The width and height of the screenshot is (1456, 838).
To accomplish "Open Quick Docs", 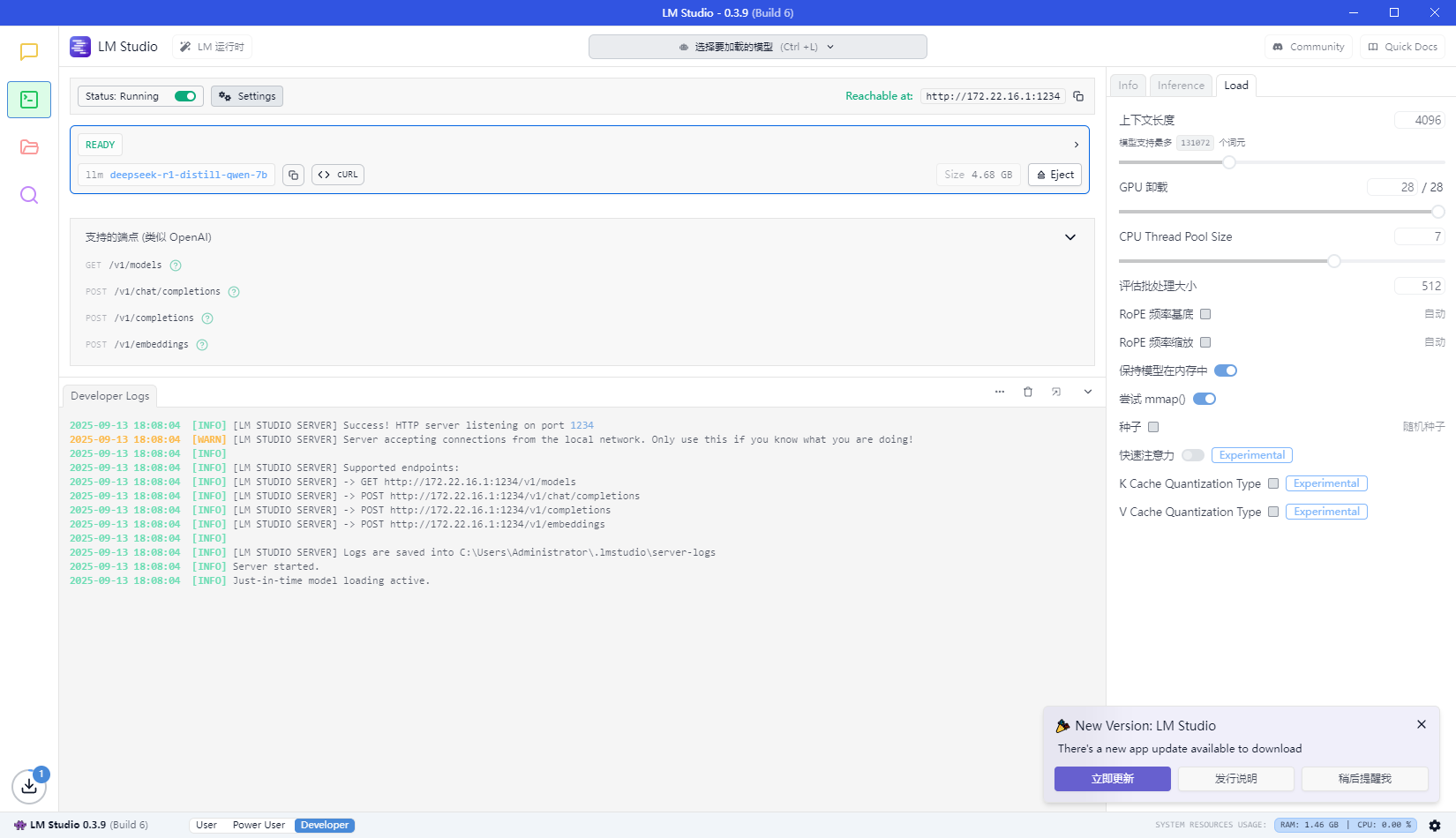I will click(x=1402, y=47).
